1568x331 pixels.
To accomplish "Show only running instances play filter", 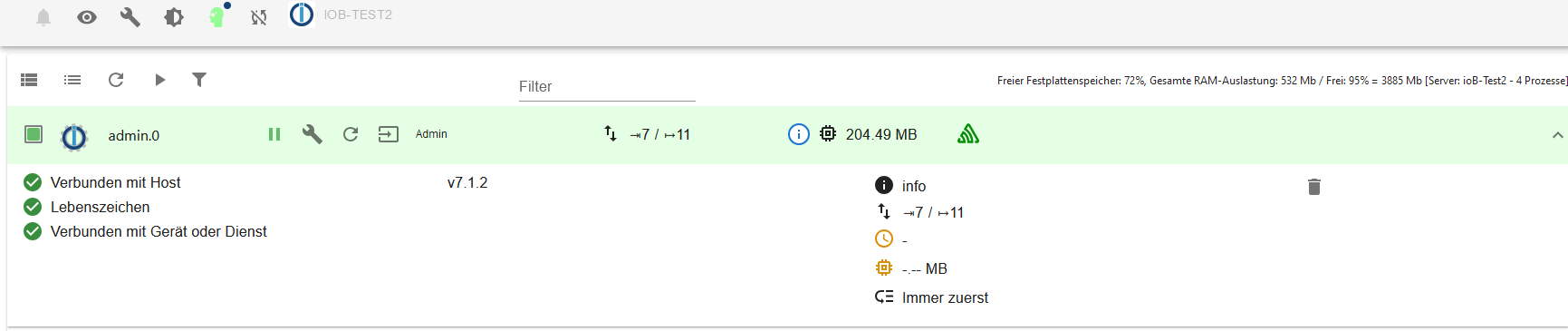I will point(159,80).
